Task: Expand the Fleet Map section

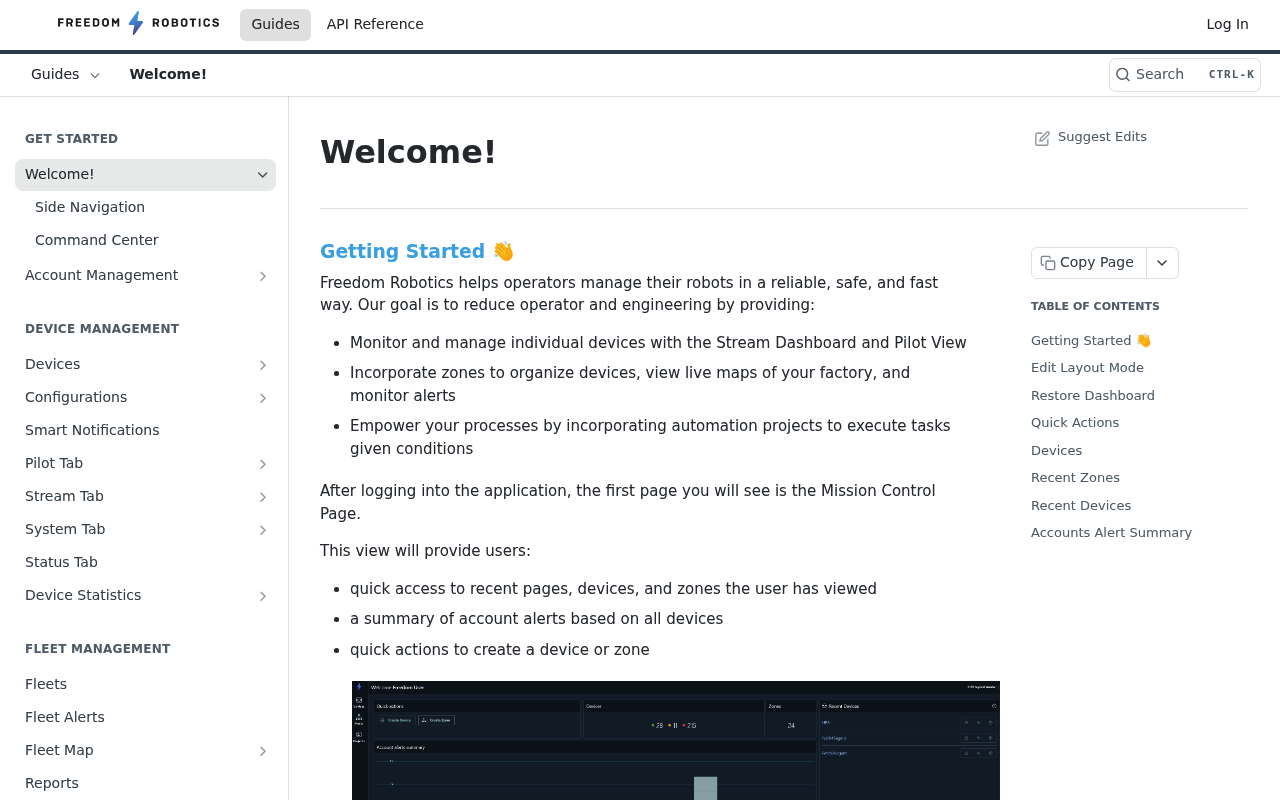Action: (263, 751)
